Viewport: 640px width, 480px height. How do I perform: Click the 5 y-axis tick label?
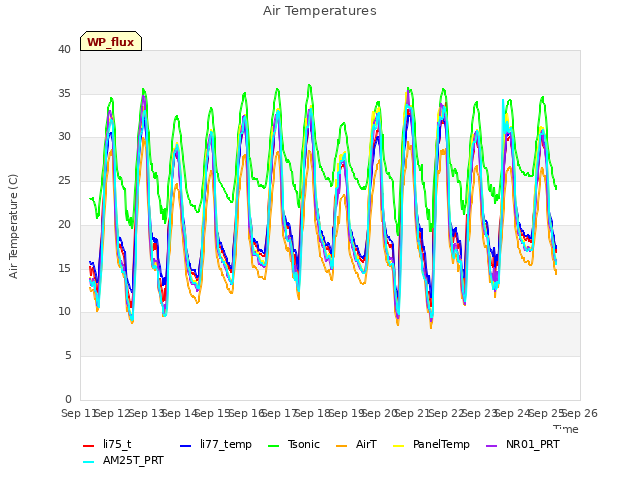68,356
